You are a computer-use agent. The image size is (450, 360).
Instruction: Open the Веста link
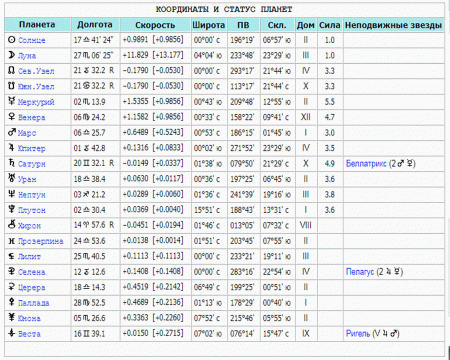(29, 333)
